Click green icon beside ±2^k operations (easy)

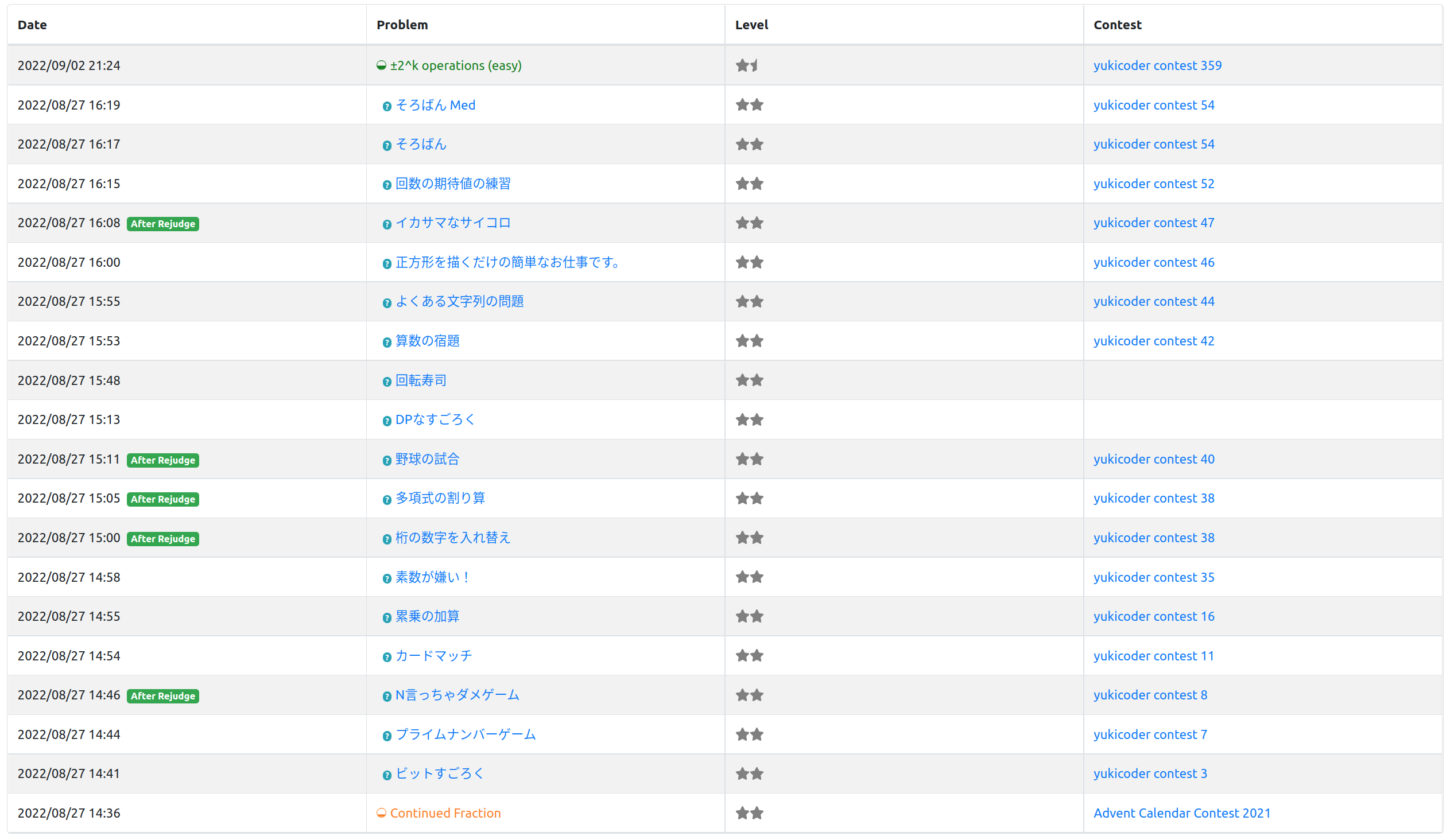(x=381, y=65)
